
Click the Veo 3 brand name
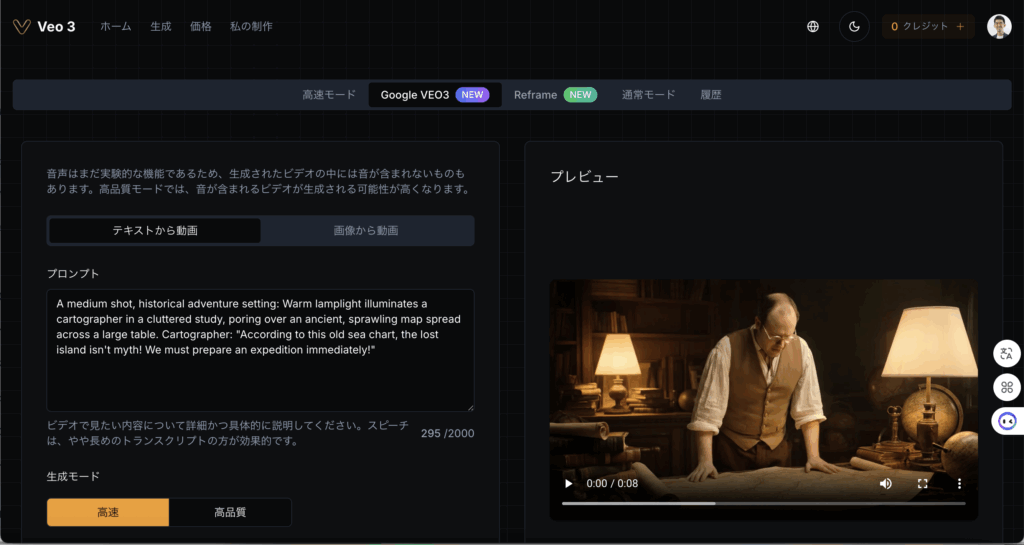56,27
